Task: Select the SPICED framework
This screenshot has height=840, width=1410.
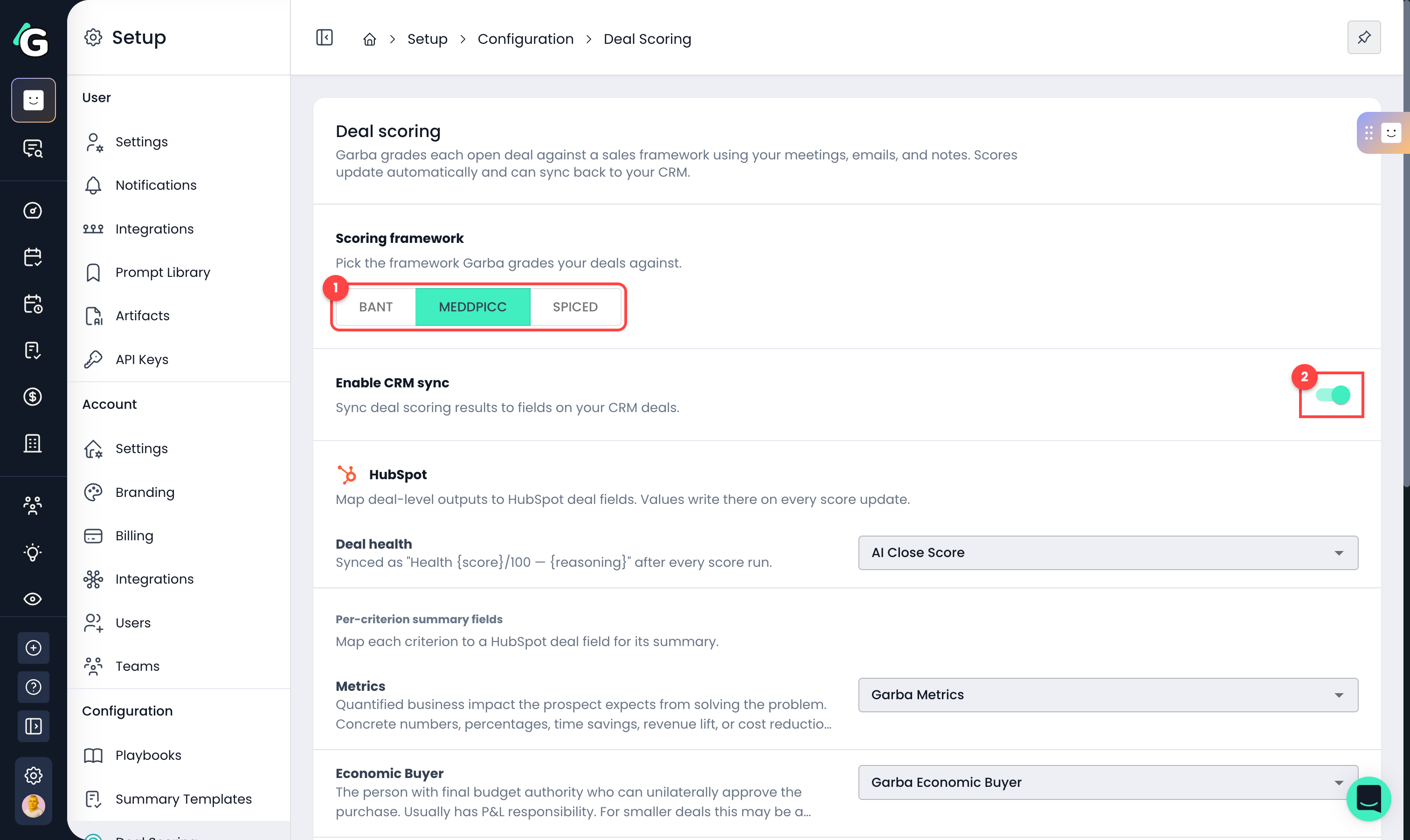Action: (575, 307)
